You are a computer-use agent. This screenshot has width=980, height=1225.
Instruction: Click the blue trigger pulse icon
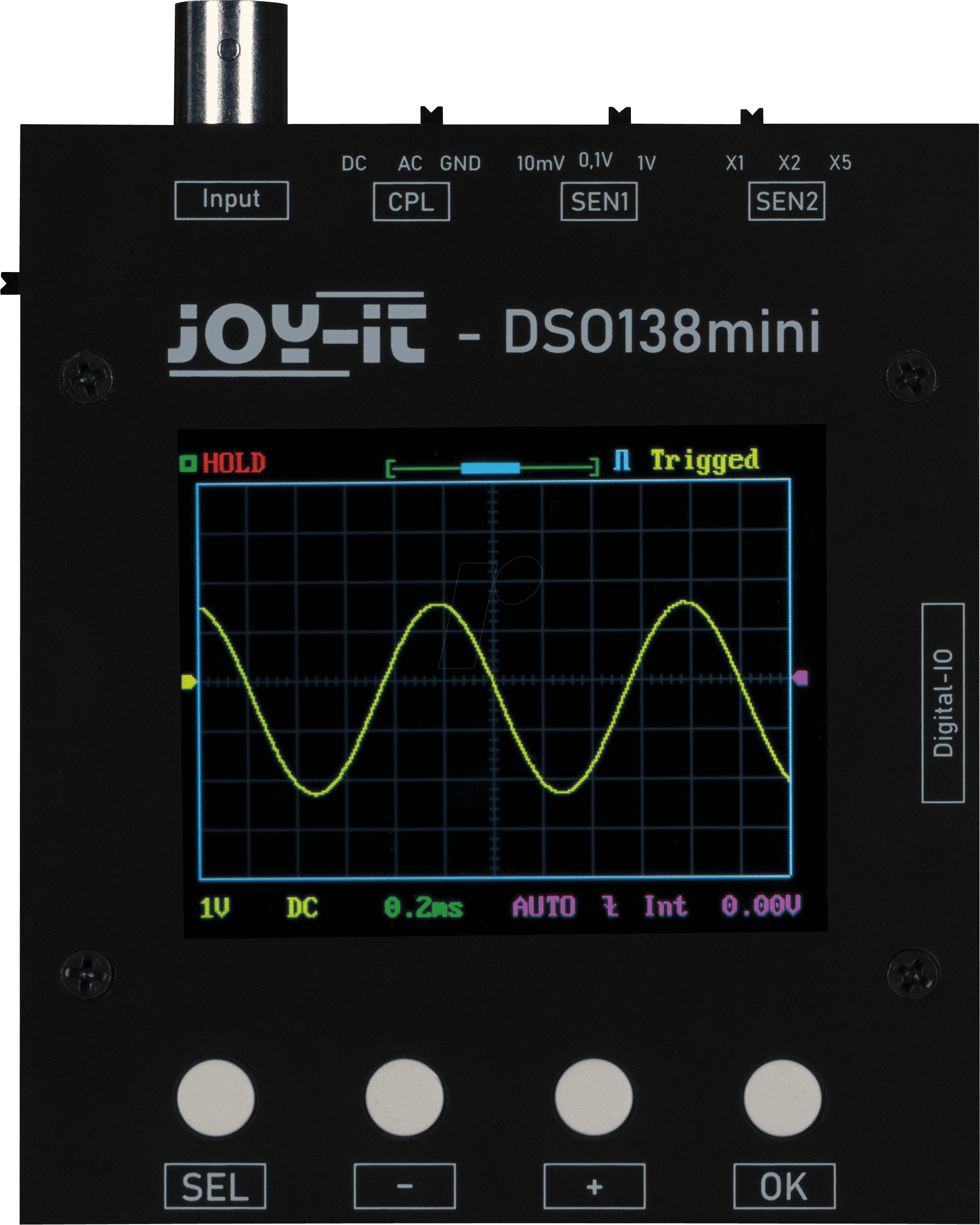[x=622, y=461]
